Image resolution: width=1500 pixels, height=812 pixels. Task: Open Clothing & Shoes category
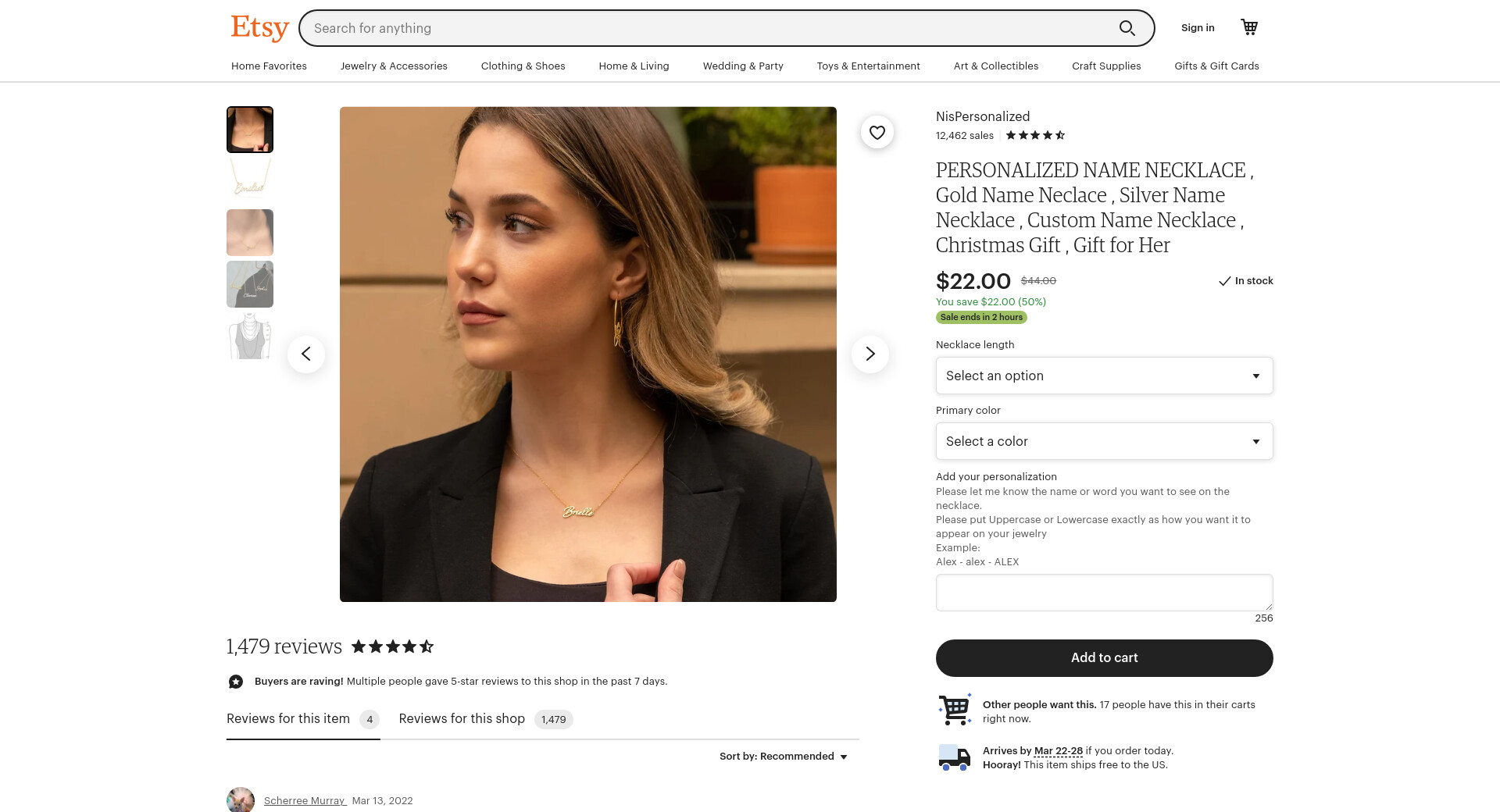tap(523, 66)
